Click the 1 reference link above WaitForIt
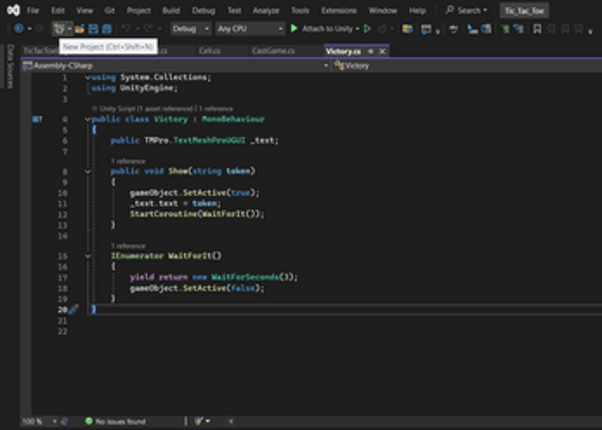 [x=128, y=246]
